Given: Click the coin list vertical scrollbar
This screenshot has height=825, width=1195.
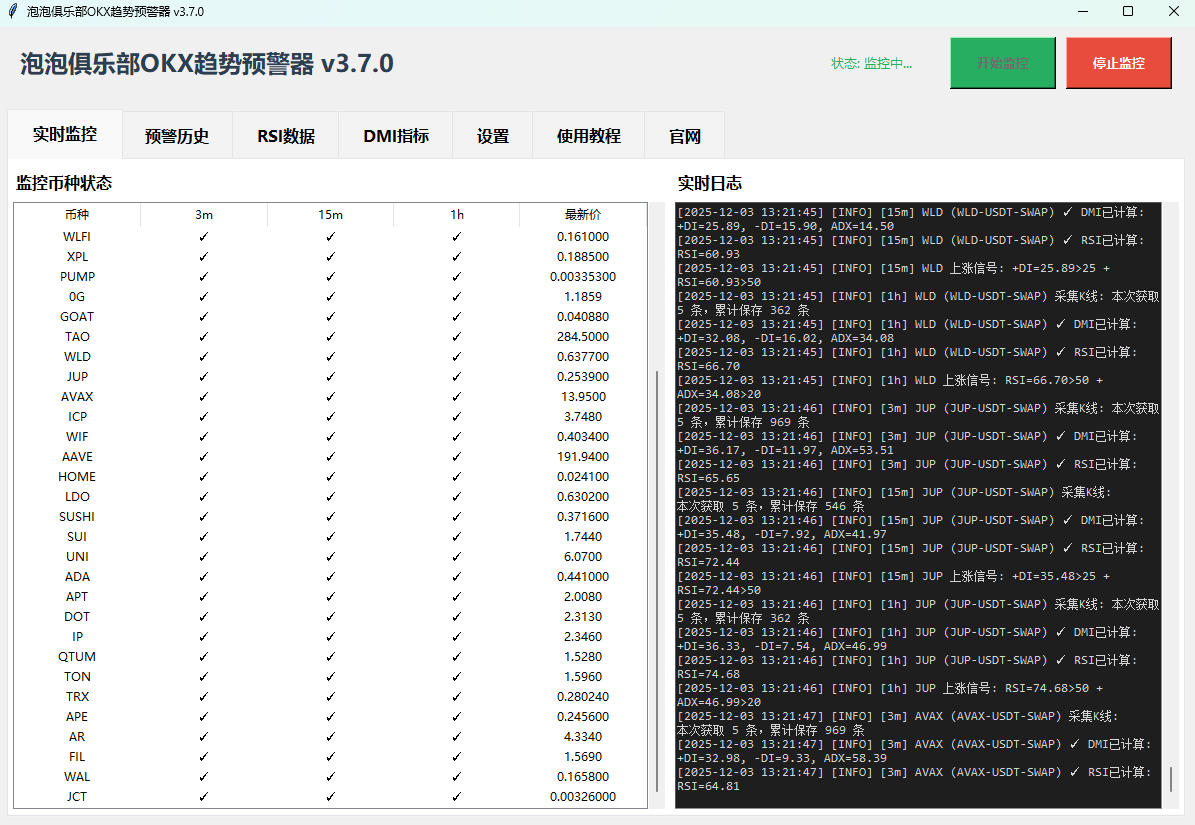Looking at the screenshot, I should 657,580.
